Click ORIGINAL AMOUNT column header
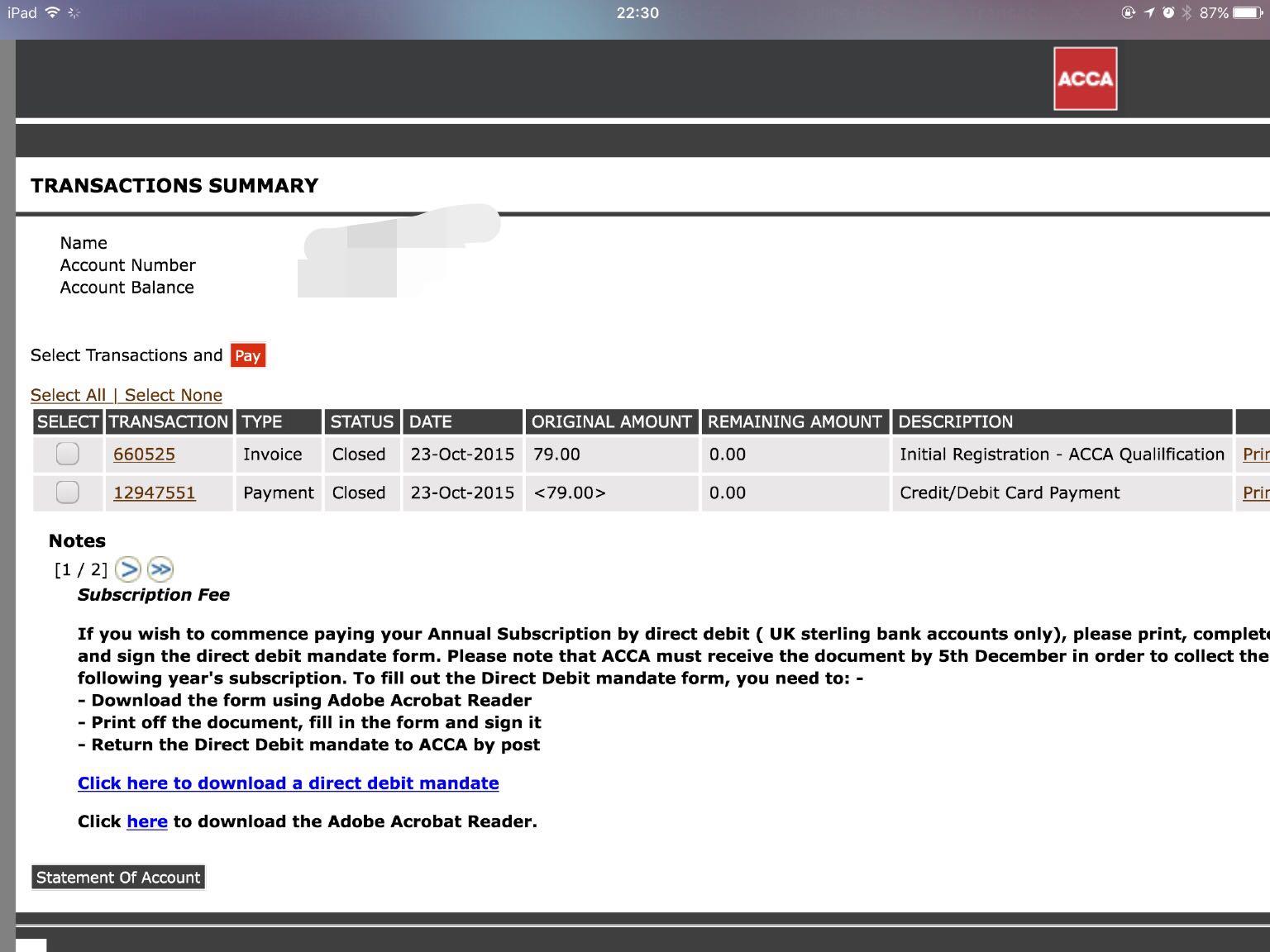Screen dimensions: 1270x952 tap(612, 421)
